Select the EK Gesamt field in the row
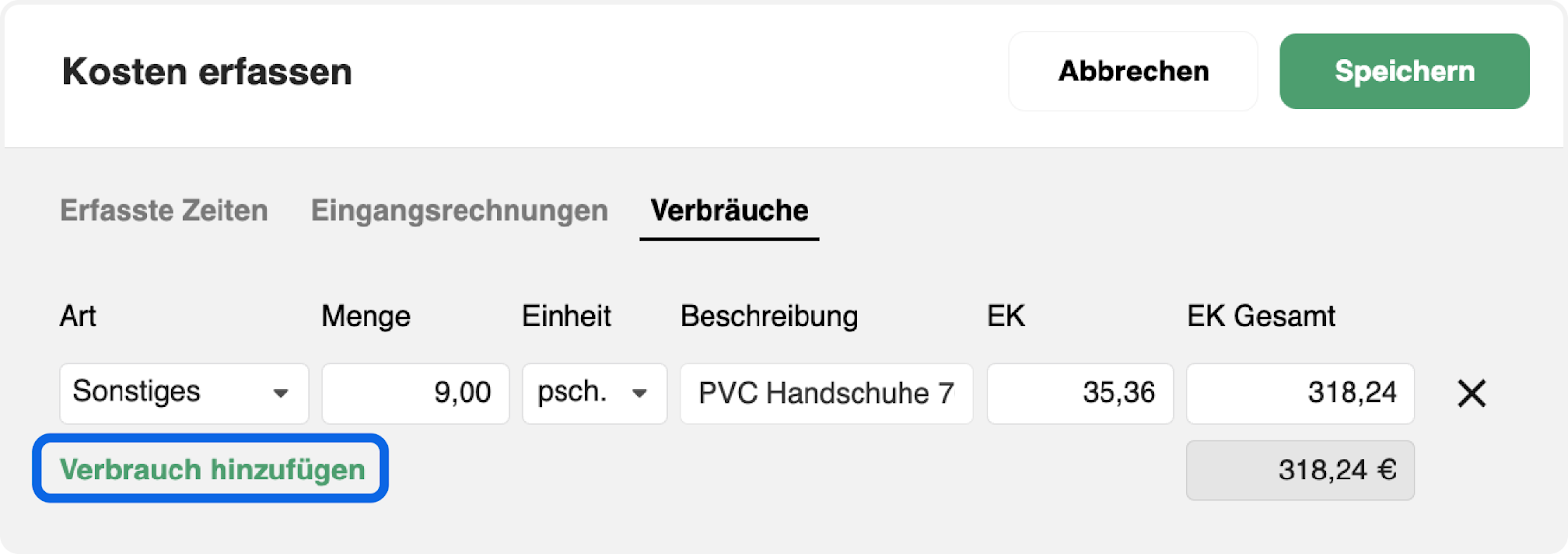Screen dimensions: 1568x554 tap(1300, 393)
